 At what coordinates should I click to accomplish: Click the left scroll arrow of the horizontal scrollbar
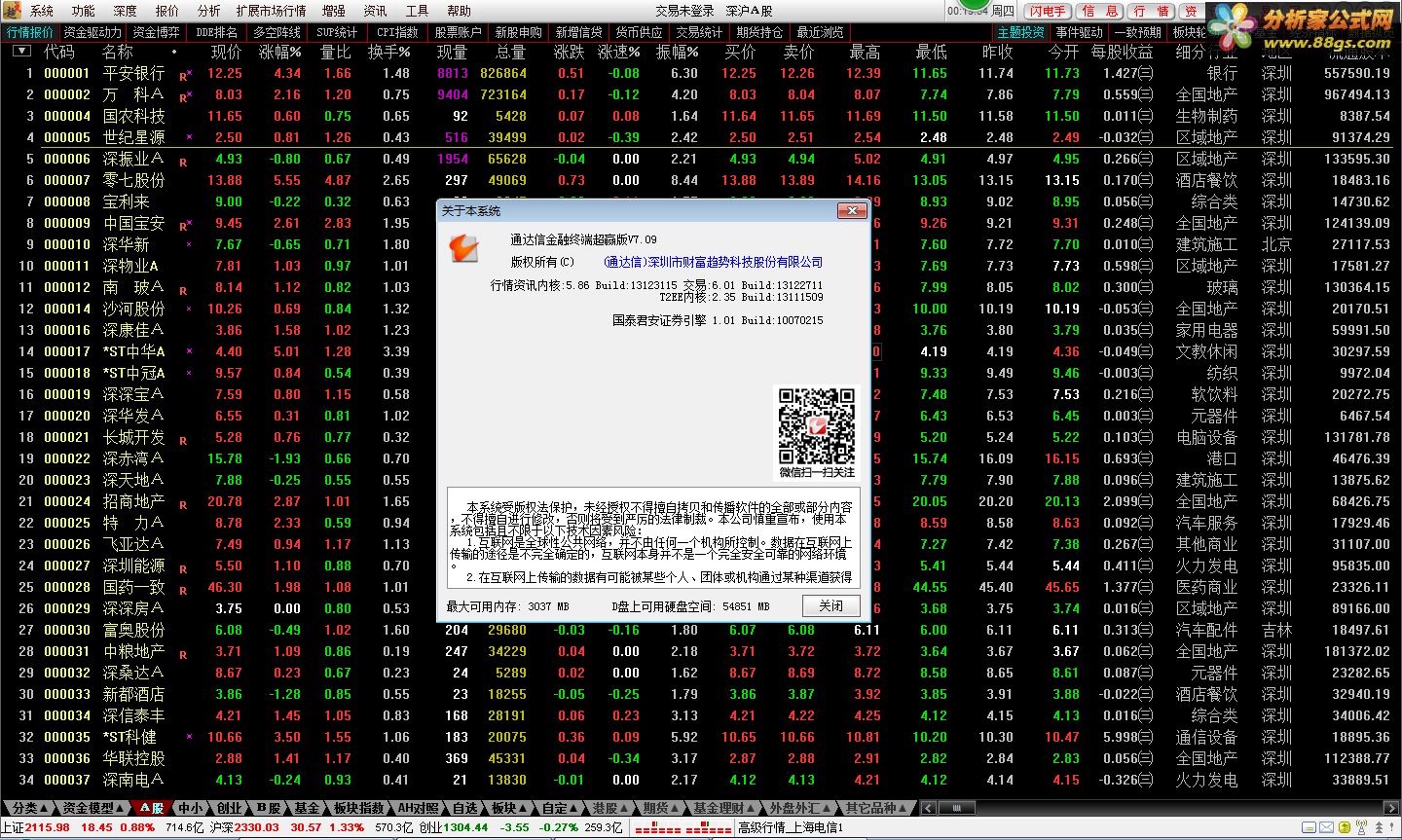click(x=928, y=808)
